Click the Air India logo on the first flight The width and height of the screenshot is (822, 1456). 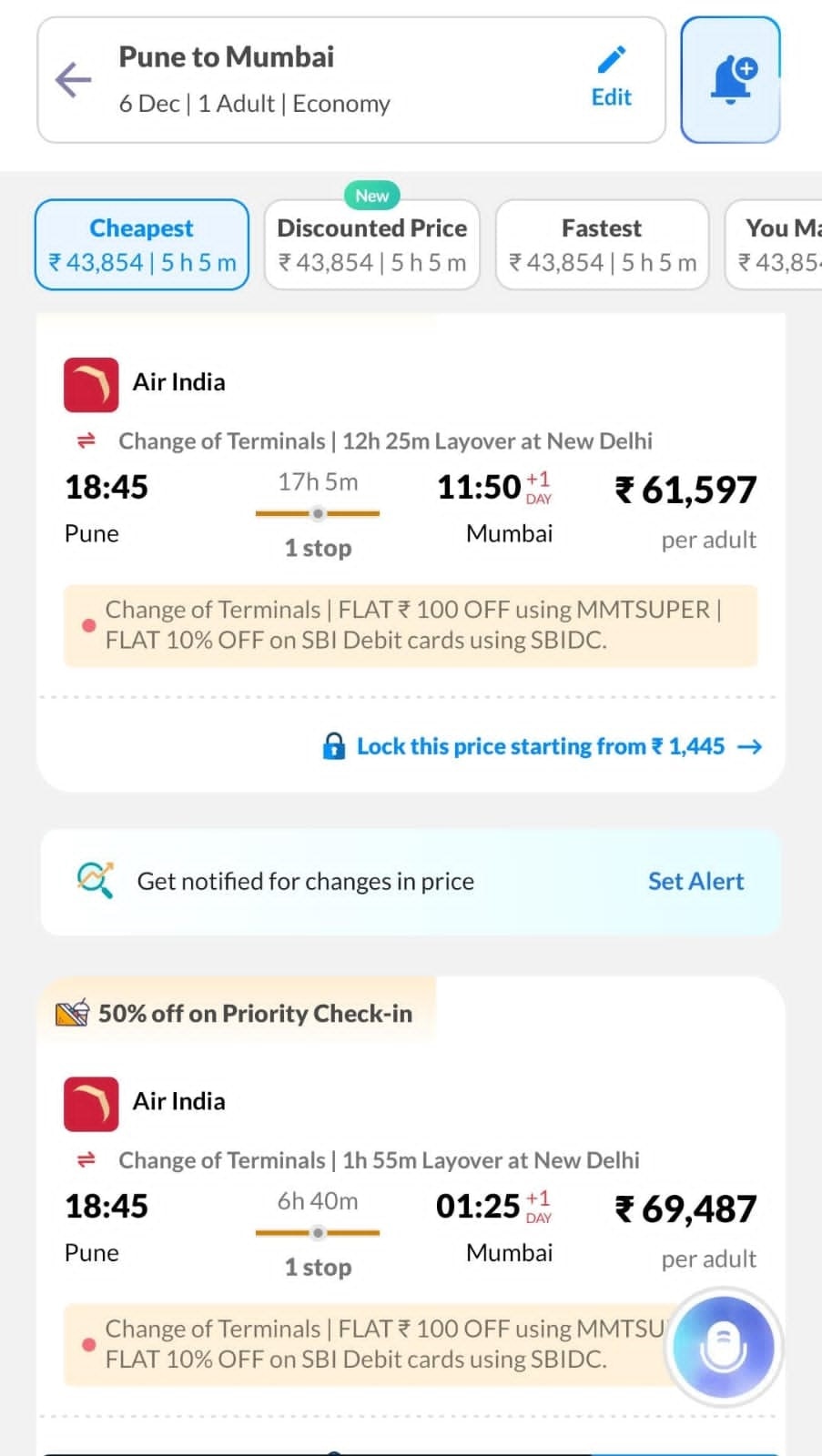90,383
